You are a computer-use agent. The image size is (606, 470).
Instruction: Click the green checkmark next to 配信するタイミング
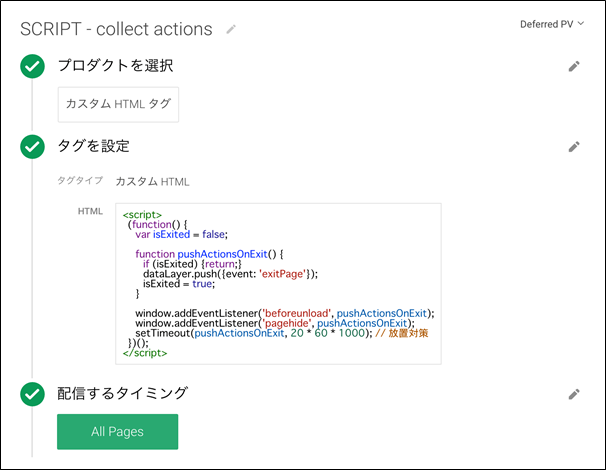[x=33, y=394]
